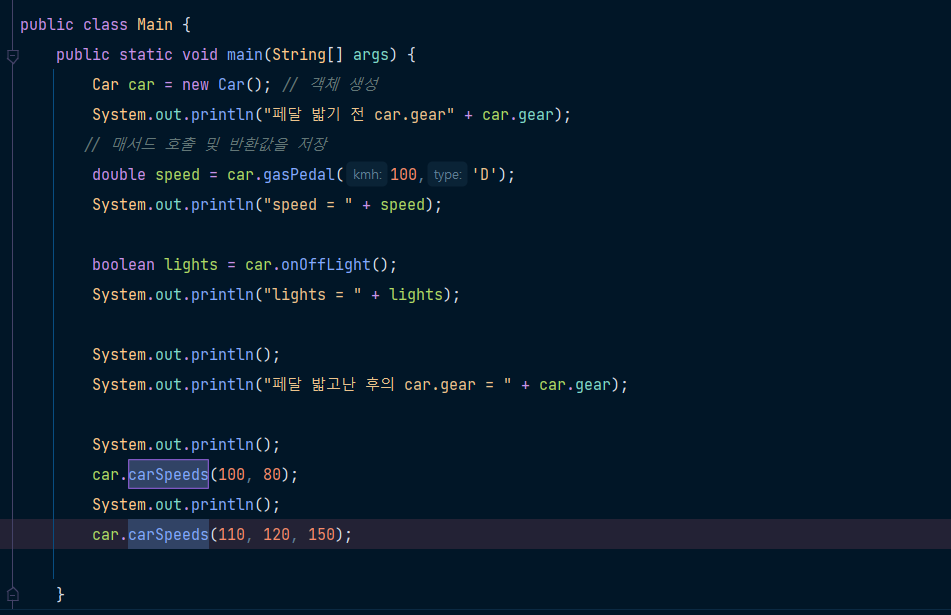Click the 'type:' parameter hint
951x615 pixels.
coord(448,175)
